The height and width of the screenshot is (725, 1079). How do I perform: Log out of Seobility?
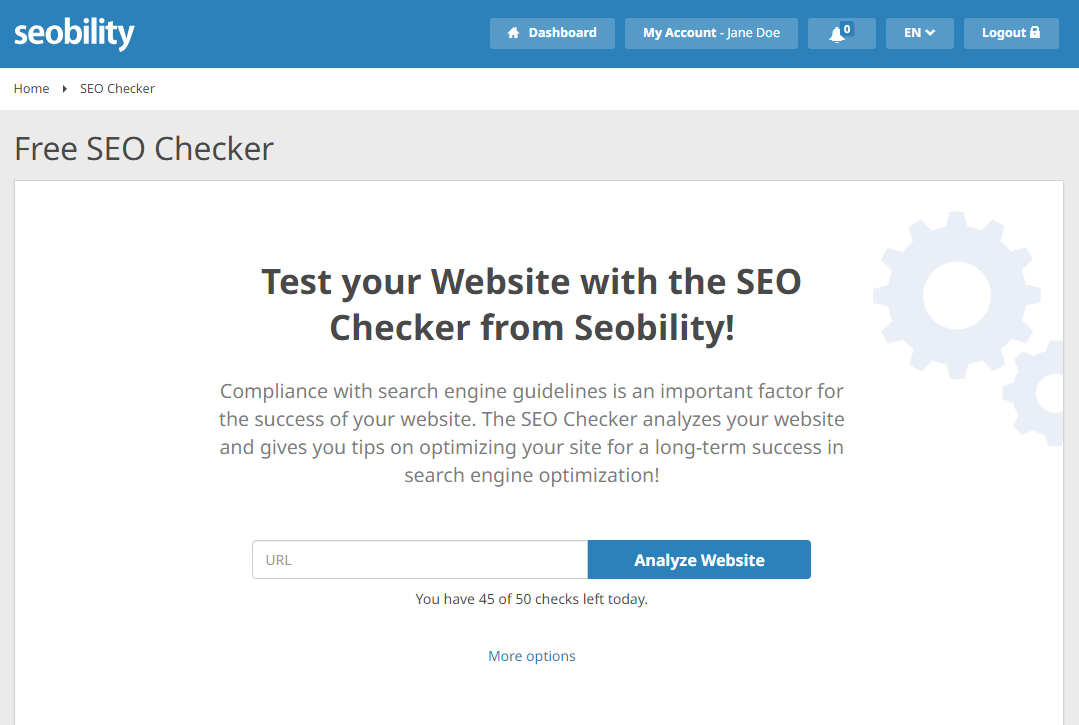point(1011,32)
